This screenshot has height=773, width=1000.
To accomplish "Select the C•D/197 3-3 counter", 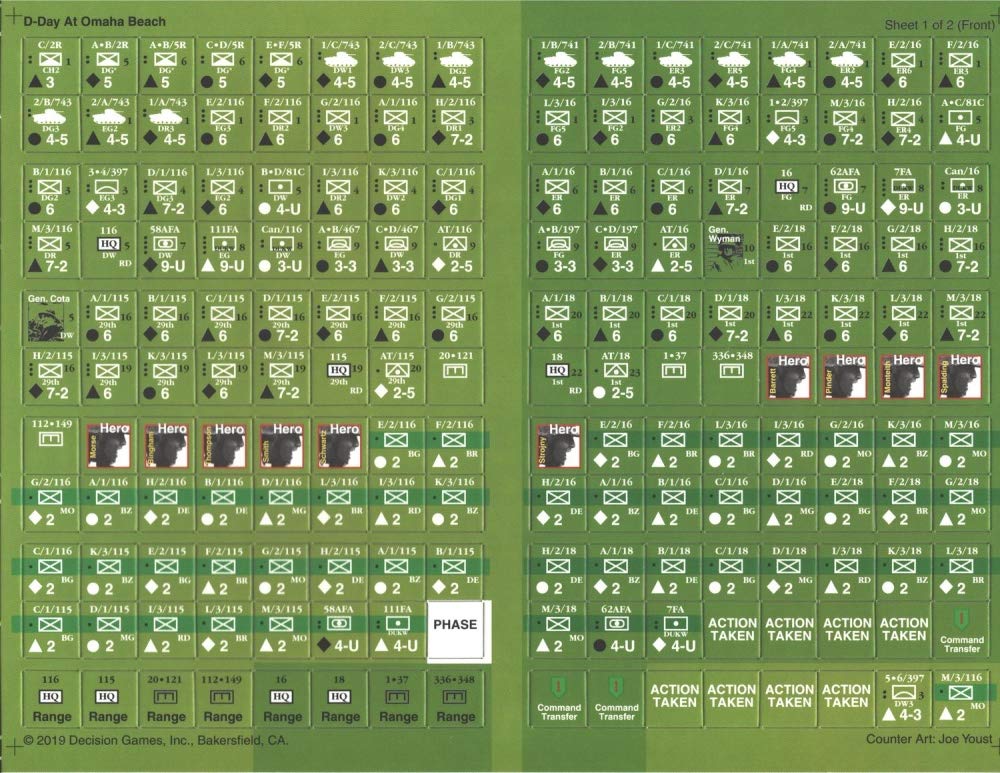I will [615, 250].
